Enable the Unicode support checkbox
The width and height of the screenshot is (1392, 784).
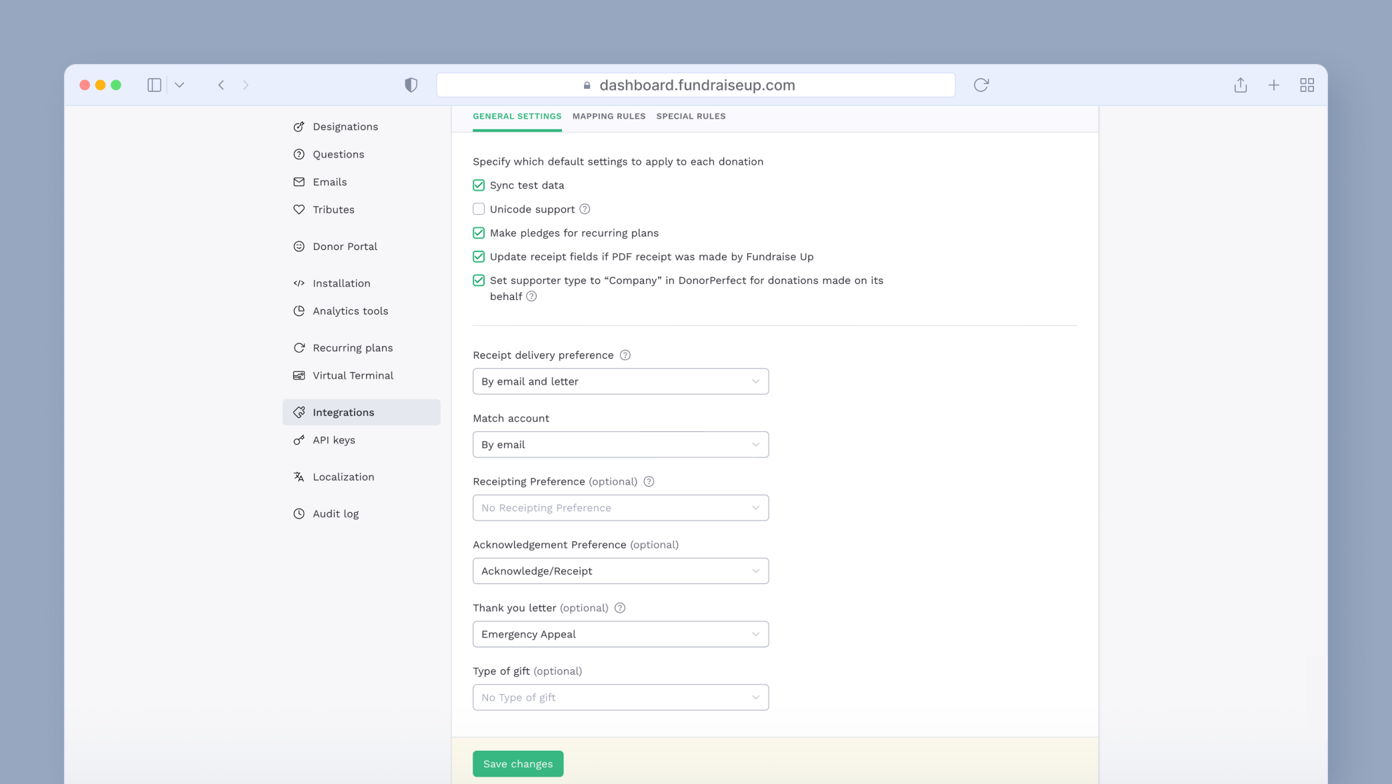[478, 208]
